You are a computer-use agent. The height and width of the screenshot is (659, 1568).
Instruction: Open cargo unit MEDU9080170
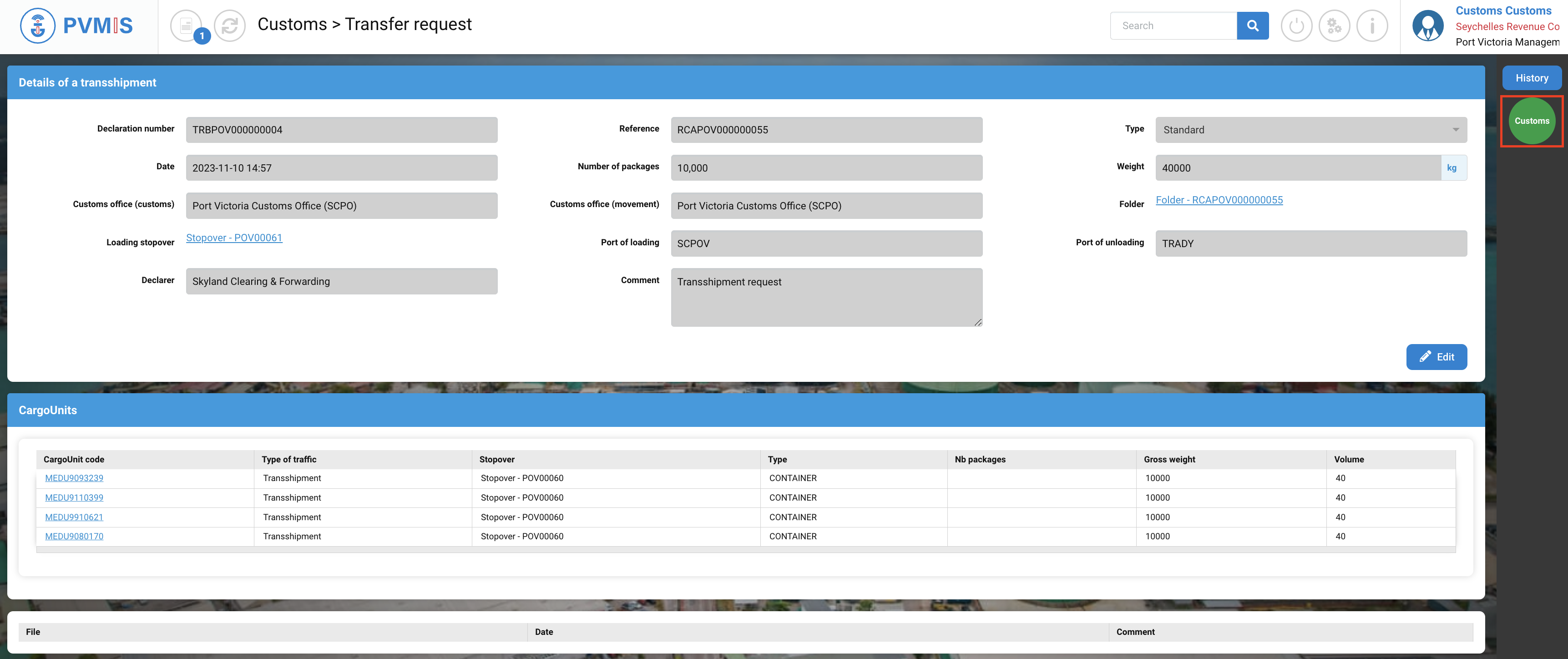[x=74, y=536]
